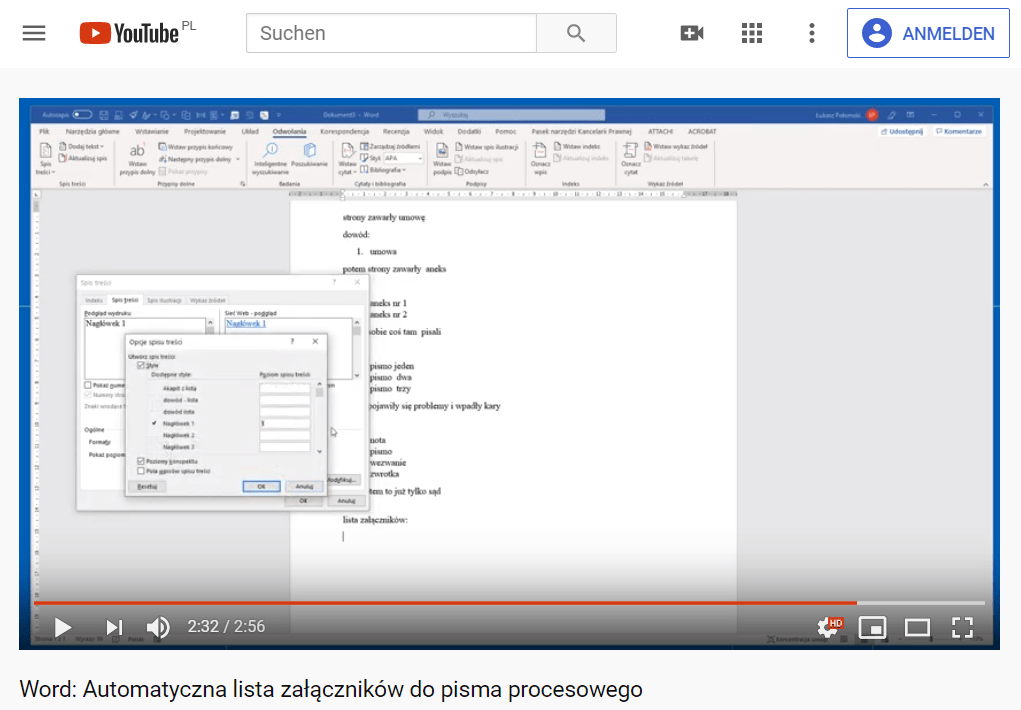Screen dimensions: 1021x710
Task: Click the ANMELDEN sign-in button
Action: [x=929, y=33]
